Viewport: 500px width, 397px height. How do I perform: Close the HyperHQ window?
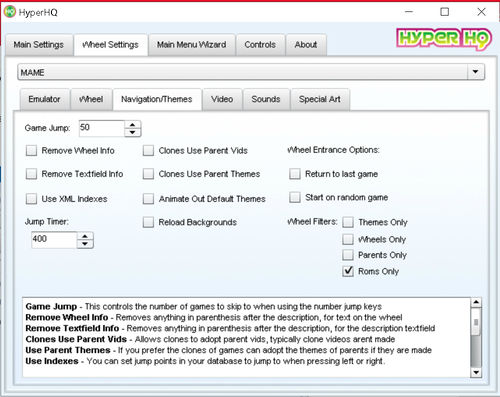(x=481, y=12)
